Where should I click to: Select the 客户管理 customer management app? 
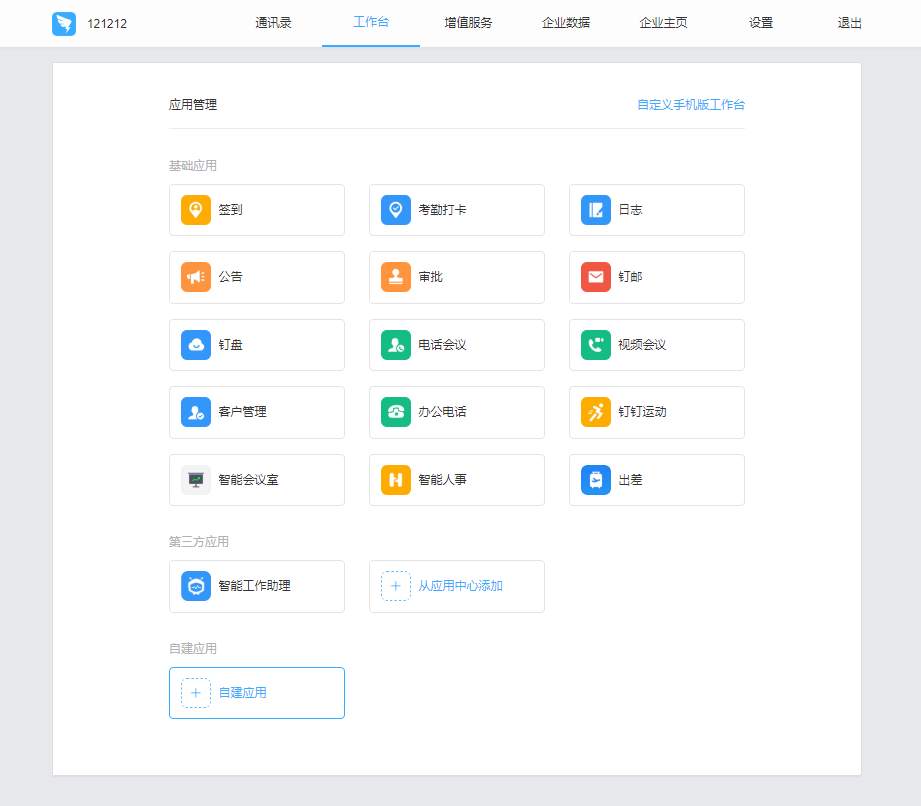[x=256, y=412]
